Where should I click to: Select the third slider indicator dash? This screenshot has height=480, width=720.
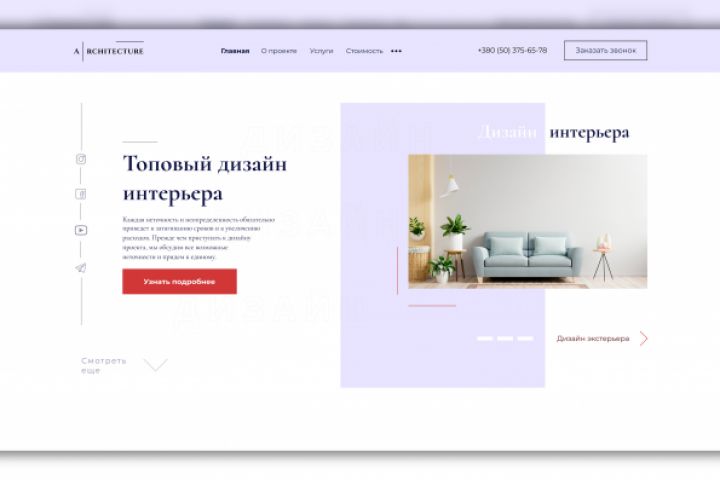click(x=525, y=339)
